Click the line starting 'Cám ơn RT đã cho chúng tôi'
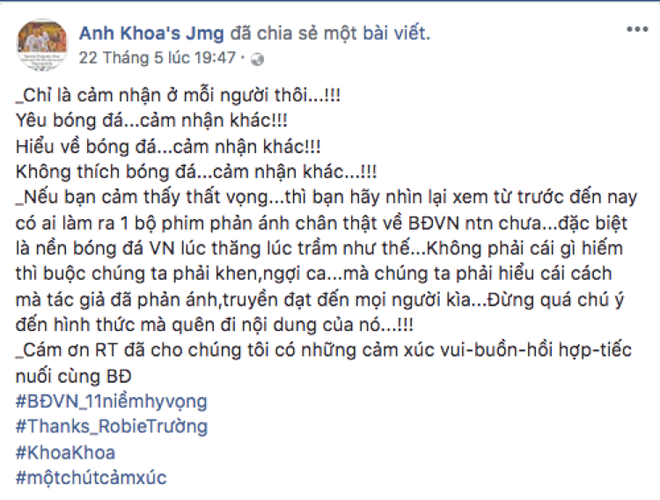The height and width of the screenshot is (500, 660). (x=324, y=350)
